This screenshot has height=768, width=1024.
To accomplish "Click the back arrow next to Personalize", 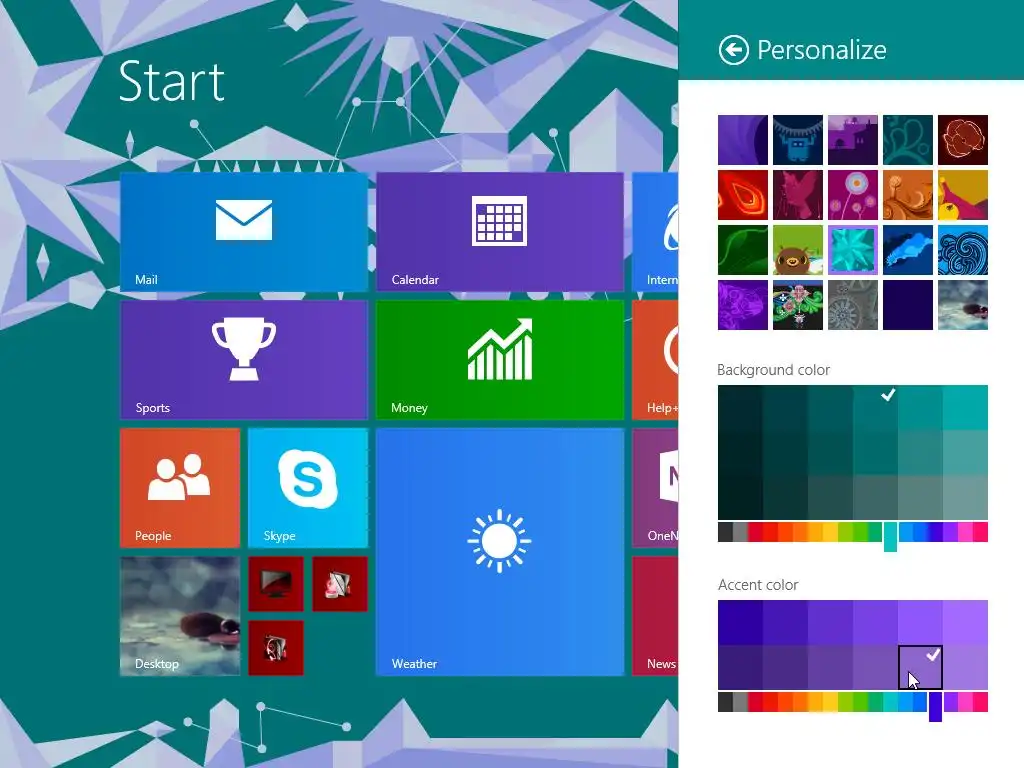I will click(733, 50).
